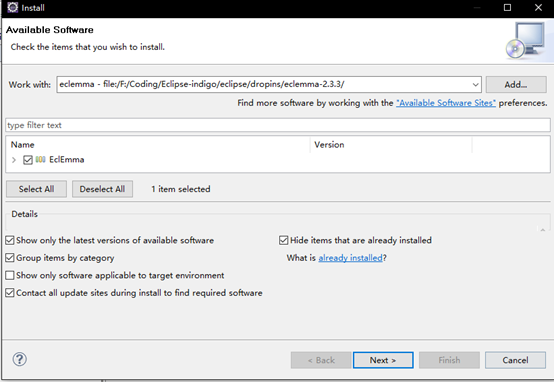Image resolution: width=554 pixels, height=382 pixels.
Task: Disable Group items by category
Action: tap(10, 258)
